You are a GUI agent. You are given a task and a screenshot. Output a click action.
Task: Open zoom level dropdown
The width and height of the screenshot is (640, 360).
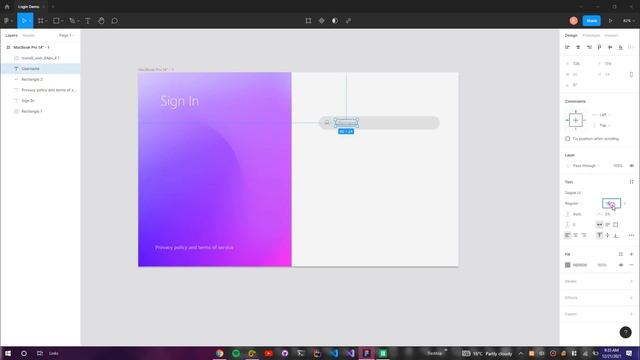point(628,21)
